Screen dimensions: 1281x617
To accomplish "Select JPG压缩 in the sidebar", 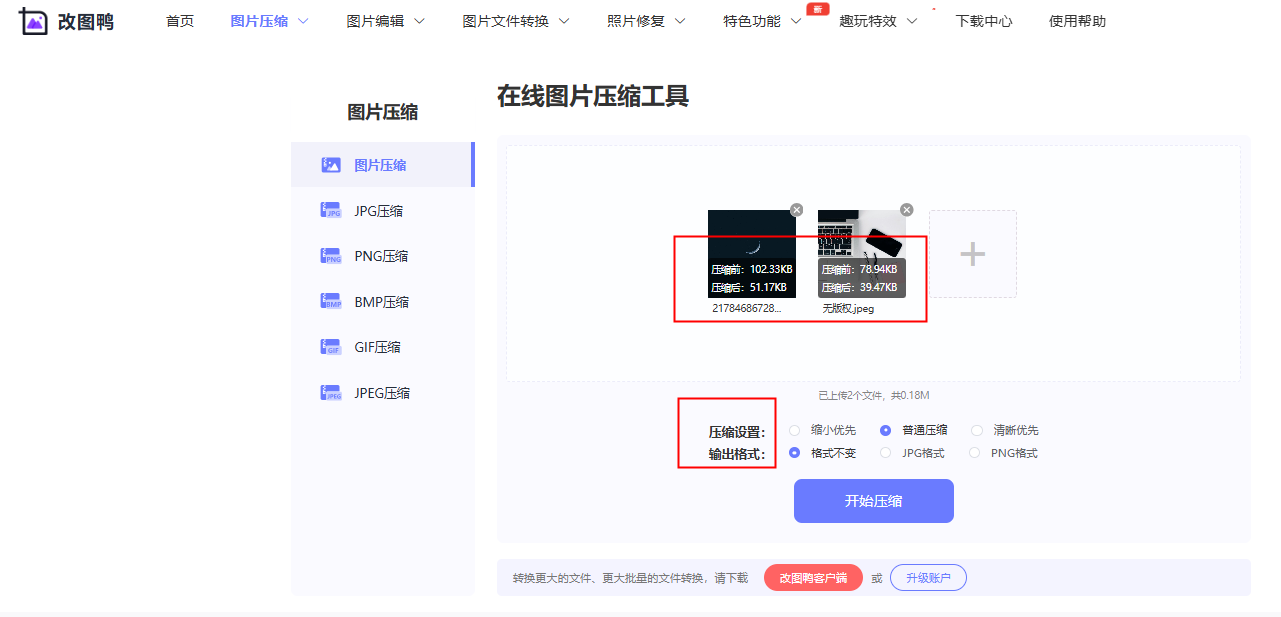I will (x=382, y=210).
